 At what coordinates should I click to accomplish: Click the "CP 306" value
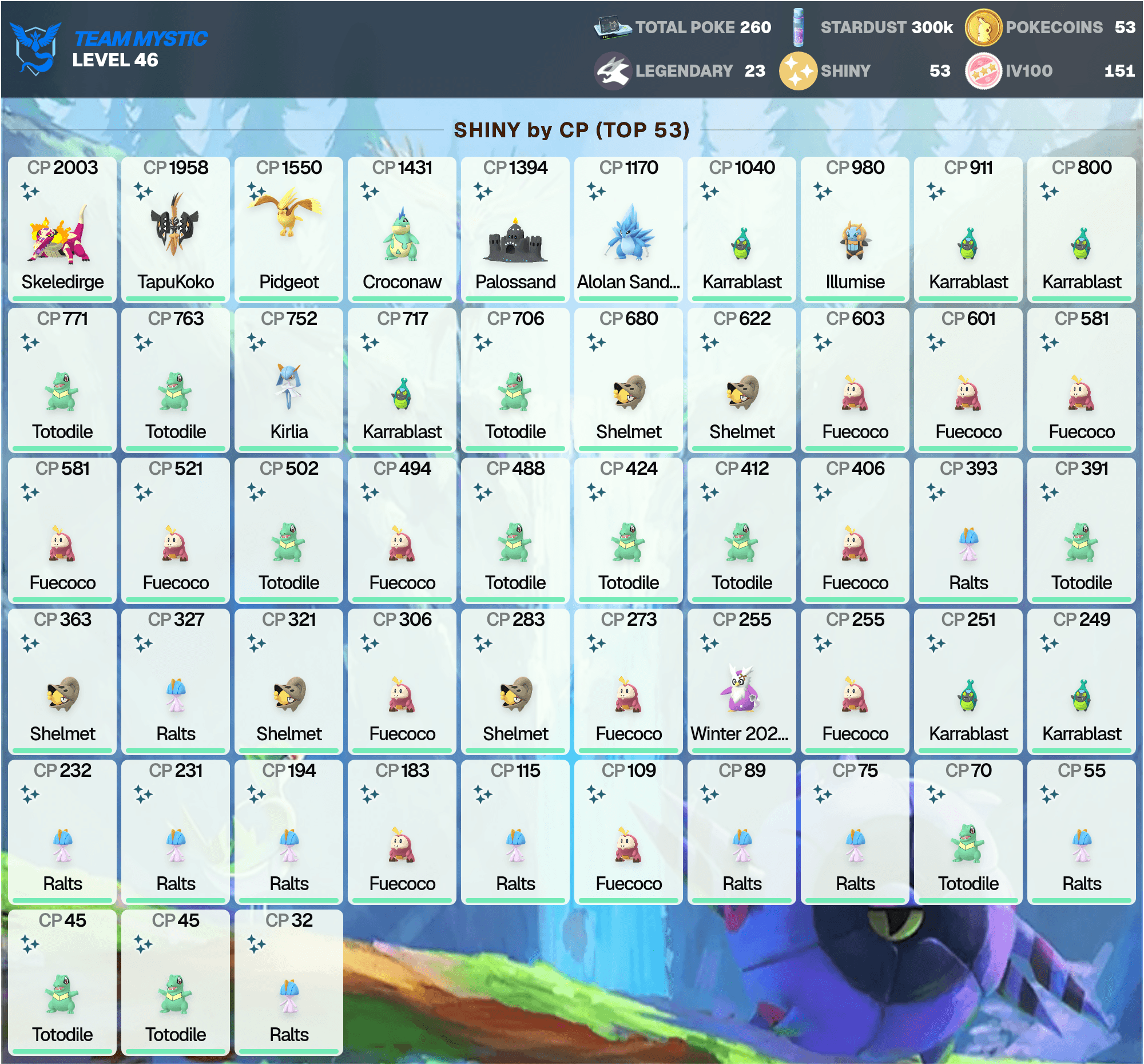pyautogui.click(x=402, y=619)
